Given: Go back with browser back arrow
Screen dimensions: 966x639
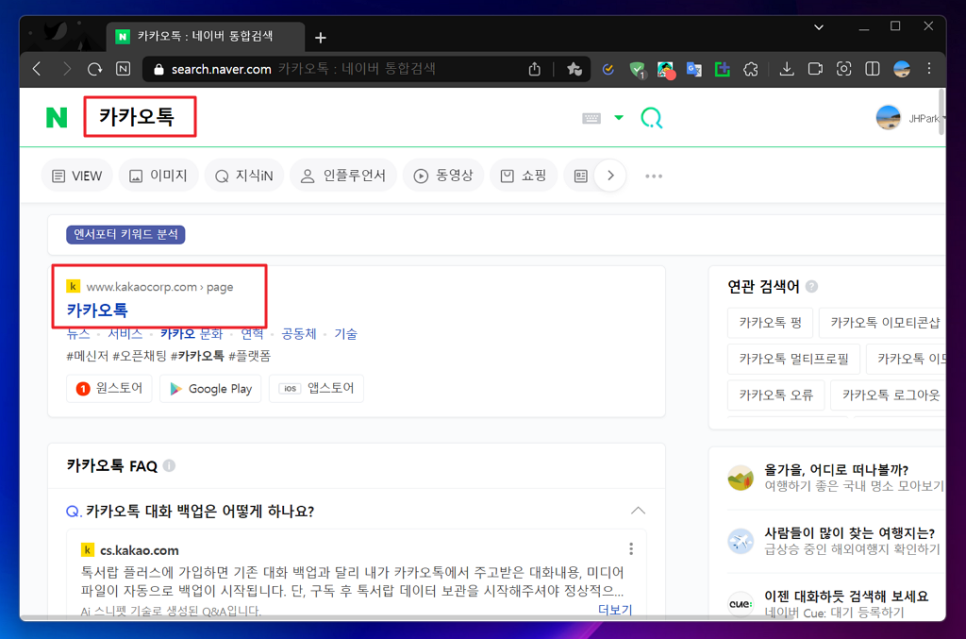Looking at the screenshot, I should coord(37,69).
